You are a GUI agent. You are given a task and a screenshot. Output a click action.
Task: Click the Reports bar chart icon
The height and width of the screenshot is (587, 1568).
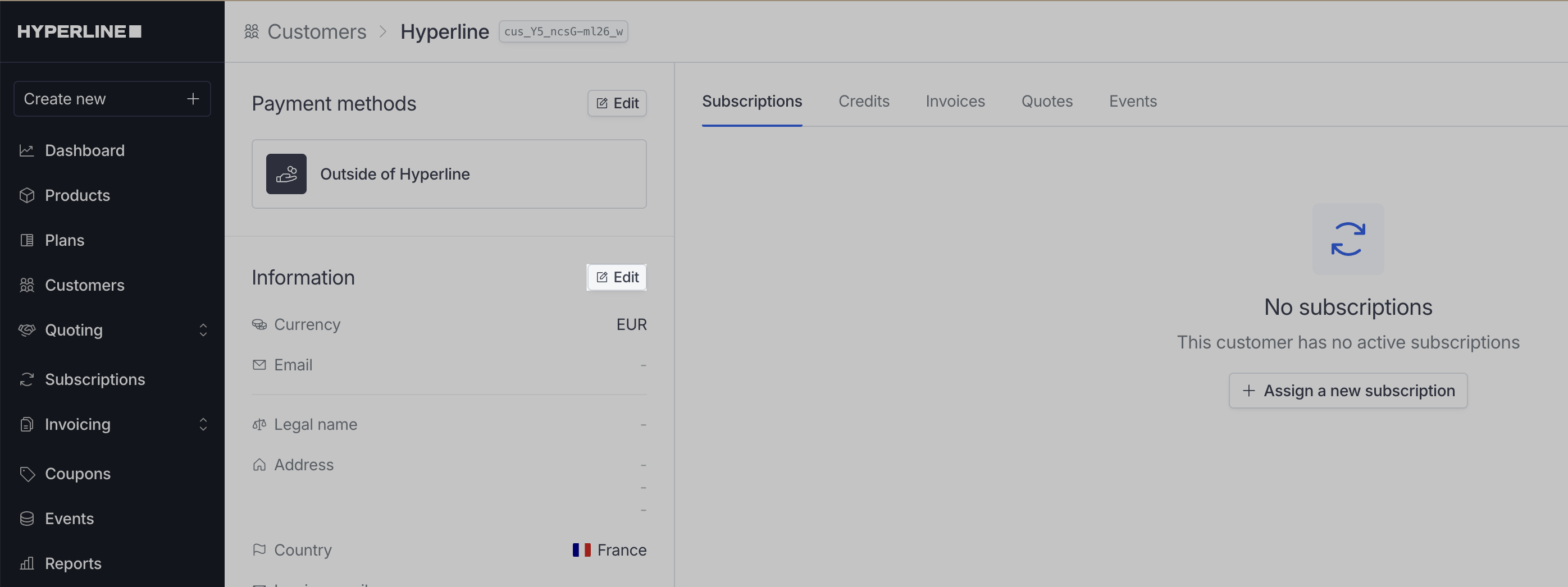[x=27, y=563]
